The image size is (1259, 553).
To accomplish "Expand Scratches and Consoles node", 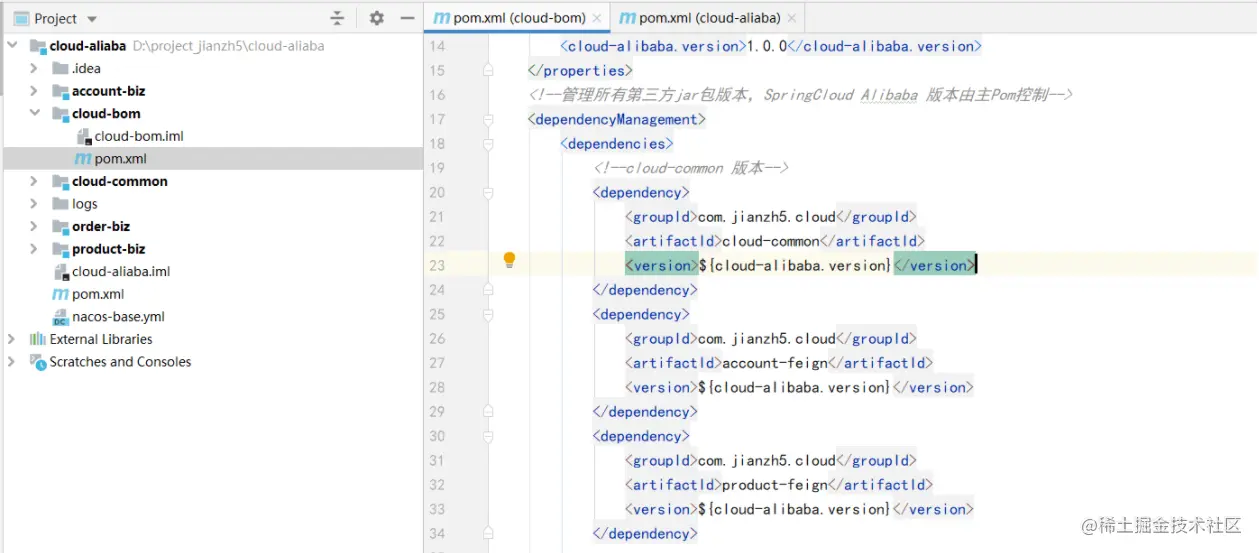I will coord(12,362).
